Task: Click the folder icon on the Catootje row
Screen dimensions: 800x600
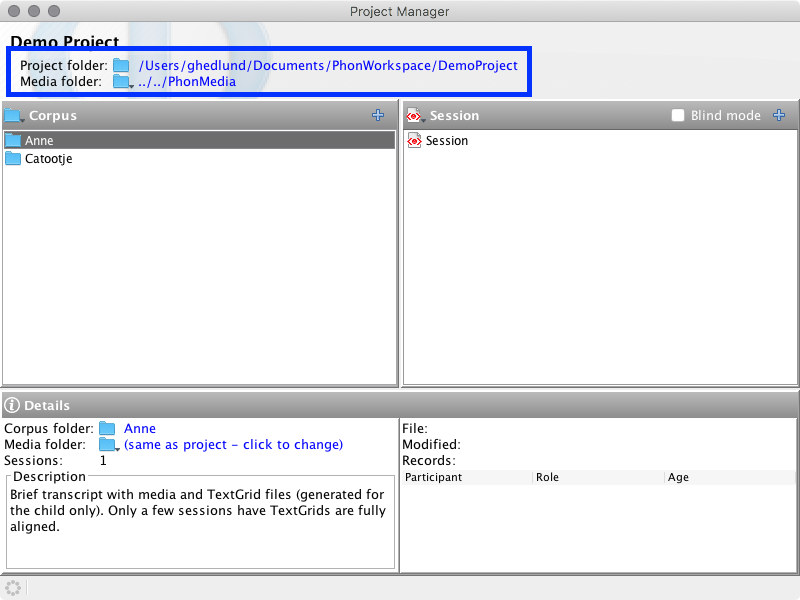Action: coord(12,159)
